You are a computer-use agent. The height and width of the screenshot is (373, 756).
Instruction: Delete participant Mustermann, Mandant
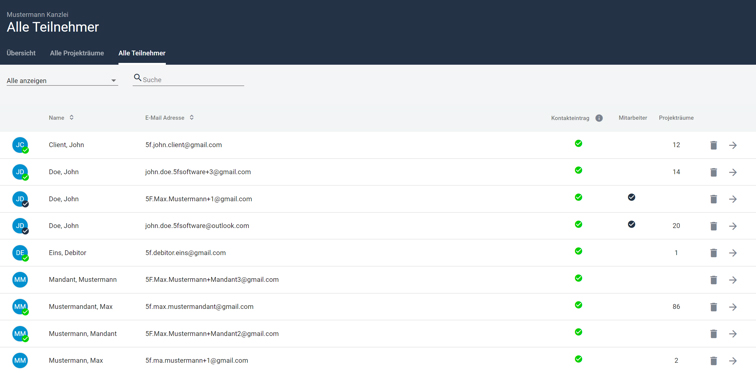point(714,334)
